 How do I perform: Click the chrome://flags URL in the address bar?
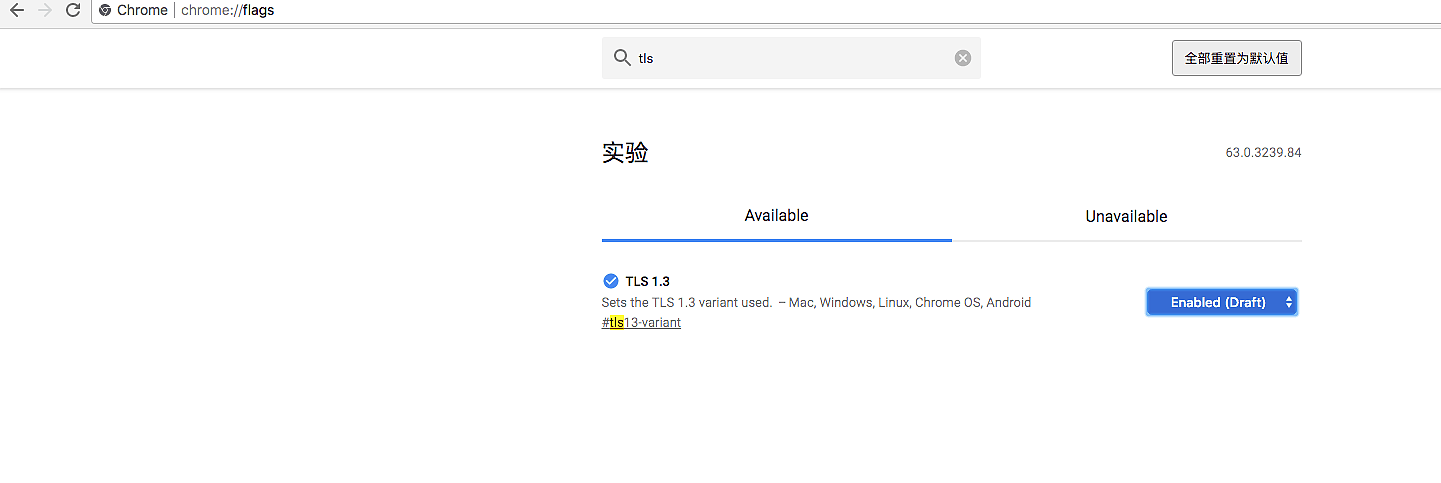227,11
